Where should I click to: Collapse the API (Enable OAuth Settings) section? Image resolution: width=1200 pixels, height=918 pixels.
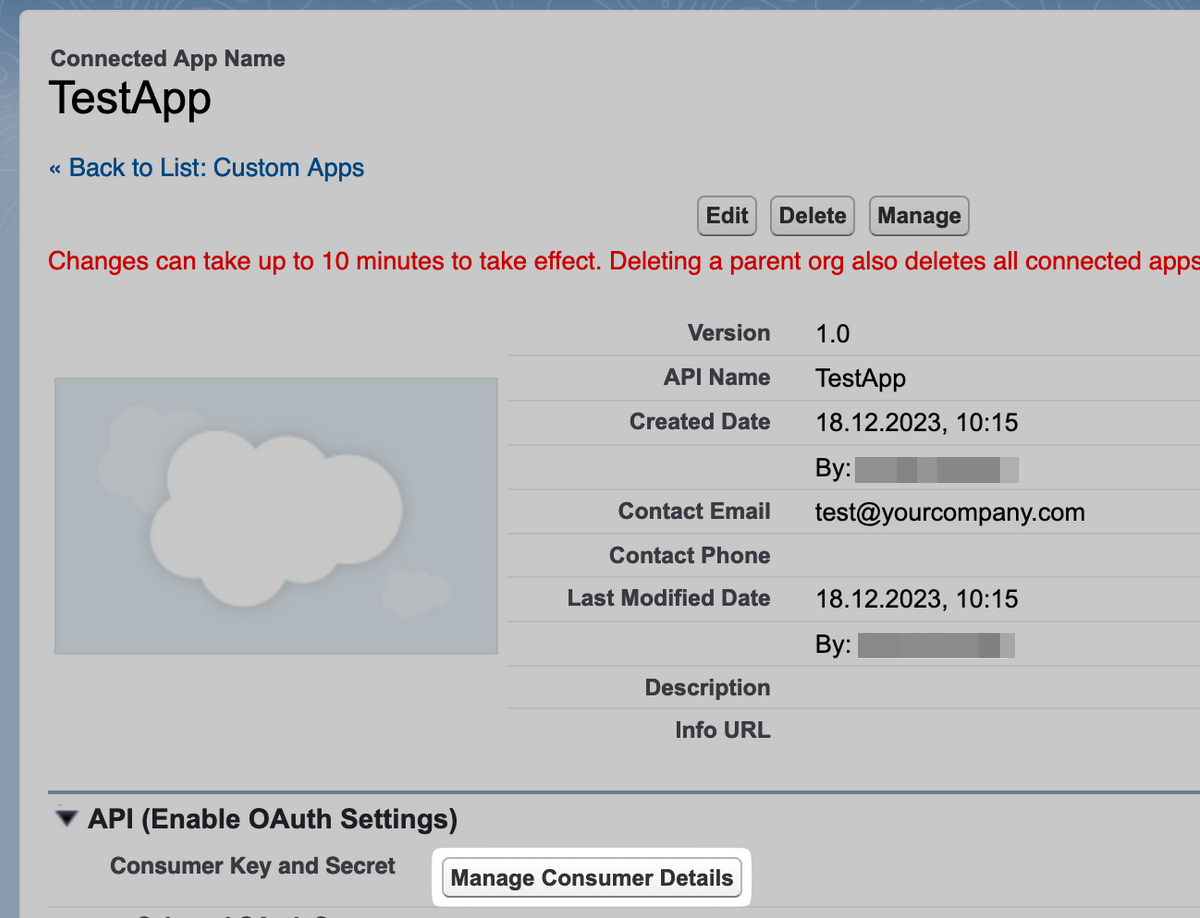pyautogui.click(x=67, y=819)
